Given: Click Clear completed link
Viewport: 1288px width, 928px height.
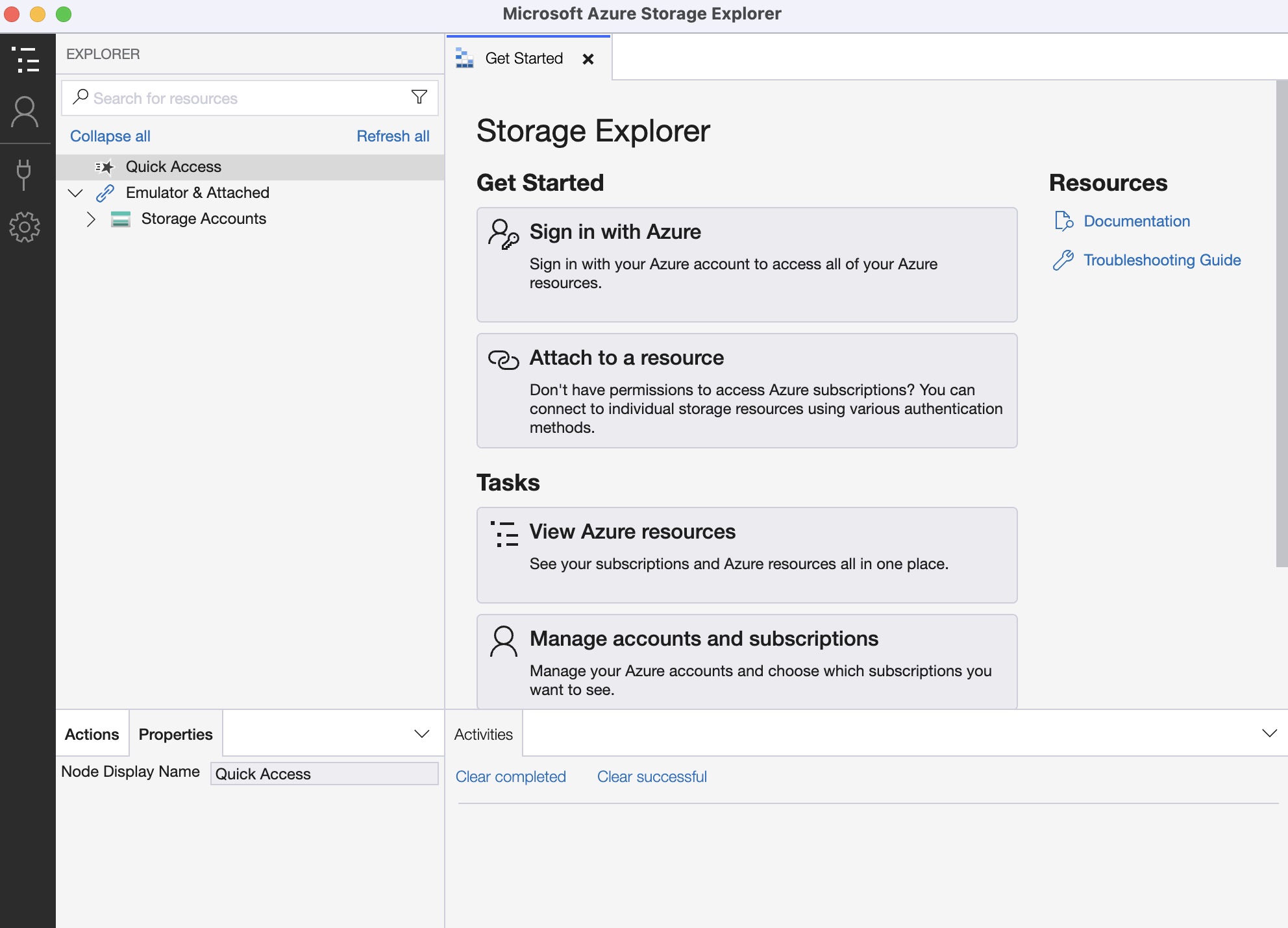Looking at the screenshot, I should pos(510,777).
